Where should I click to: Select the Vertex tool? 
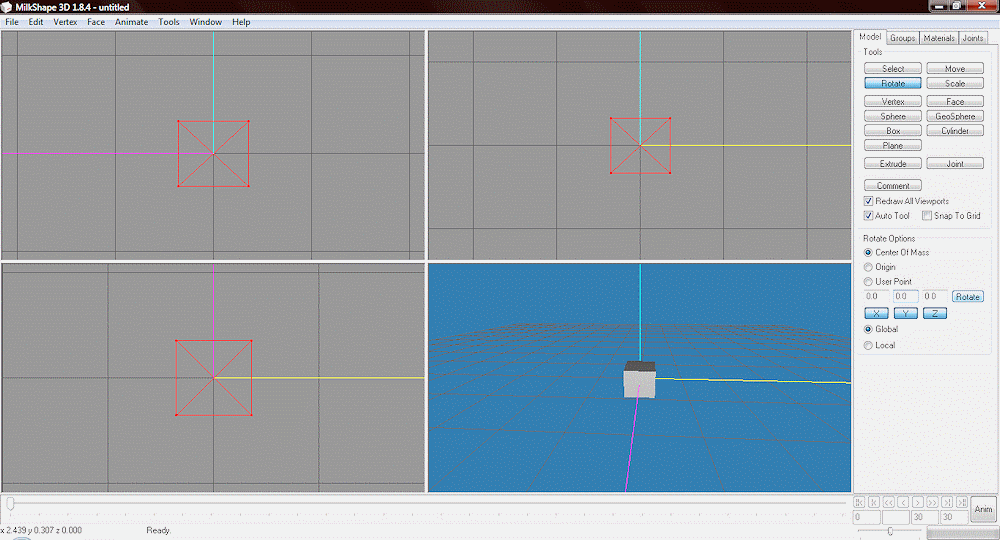click(x=892, y=101)
